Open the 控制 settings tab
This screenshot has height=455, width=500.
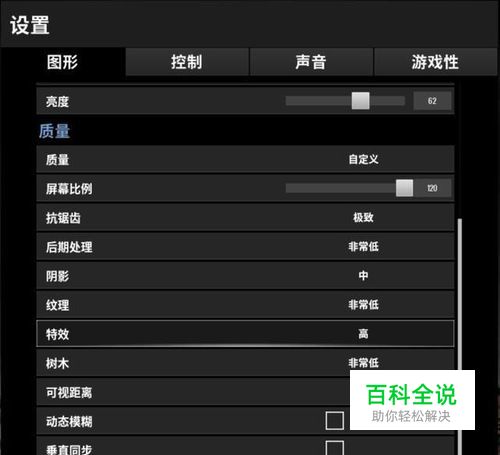pyautogui.click(x=187, y=62)
